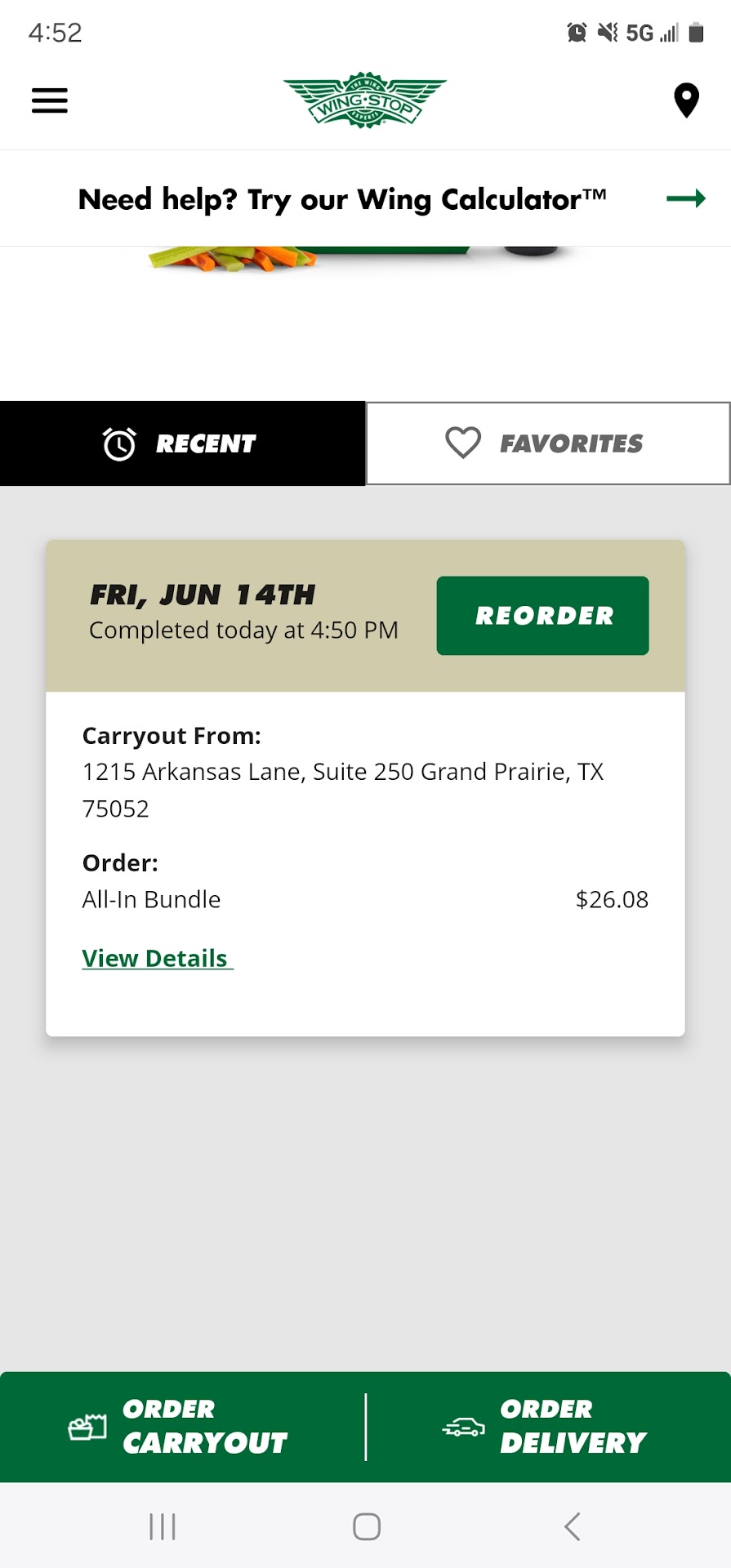Tap the green Wing Calculator arrow

coord(685,198)
